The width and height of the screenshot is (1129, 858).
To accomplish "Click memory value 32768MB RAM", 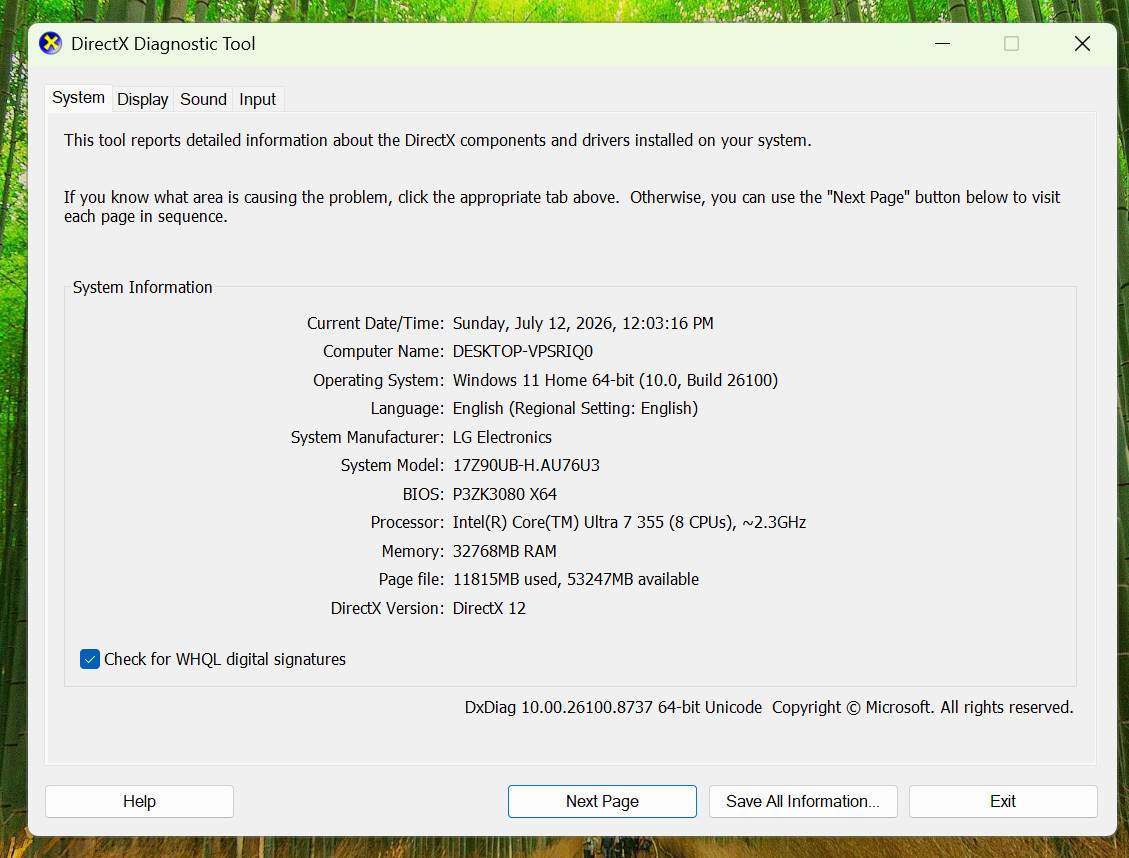I will click(x=505, y=551).
